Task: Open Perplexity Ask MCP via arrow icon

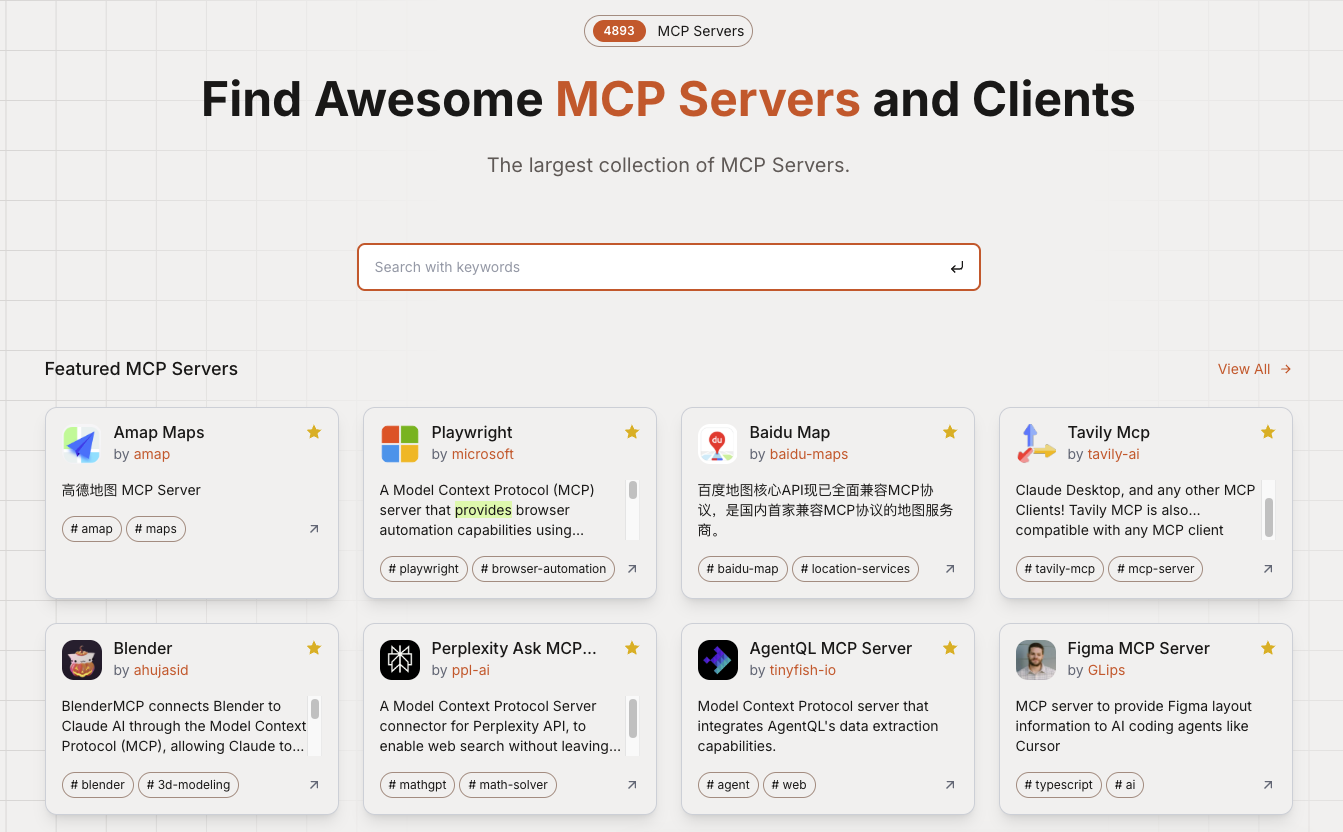Action: (x=632, y=785)
